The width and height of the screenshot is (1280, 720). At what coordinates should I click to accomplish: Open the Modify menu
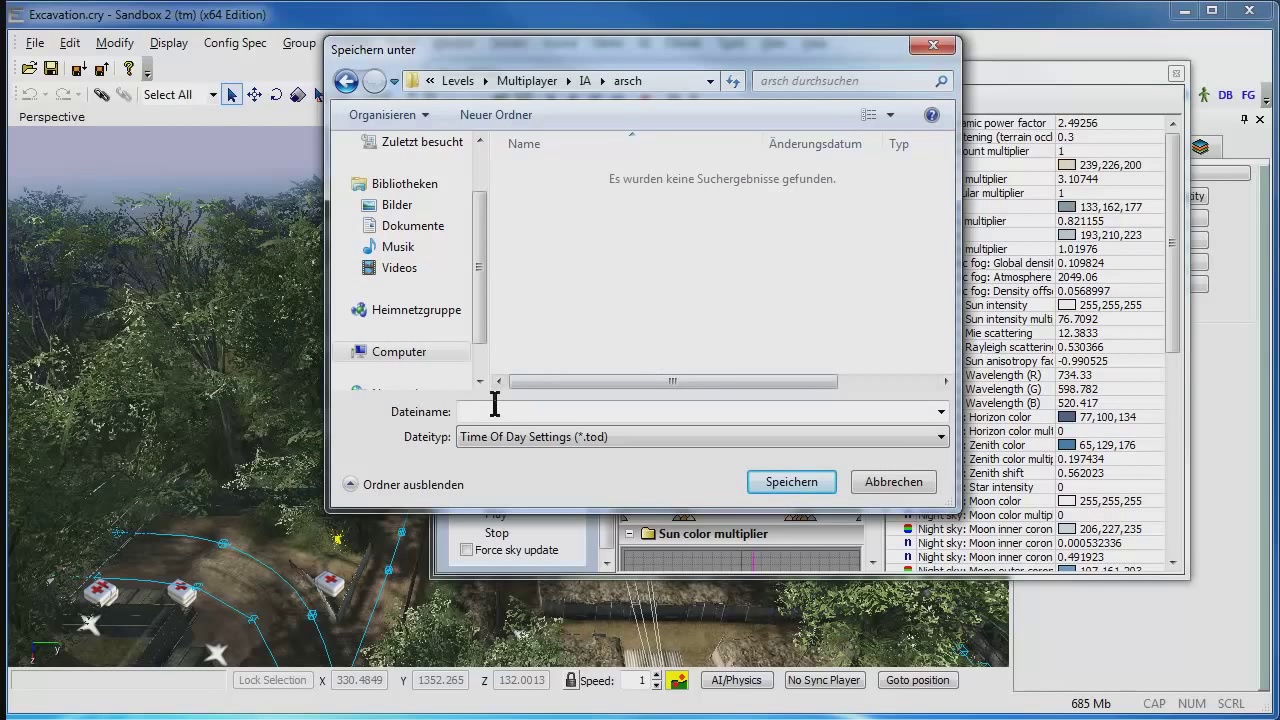click(x=115, y=43)
